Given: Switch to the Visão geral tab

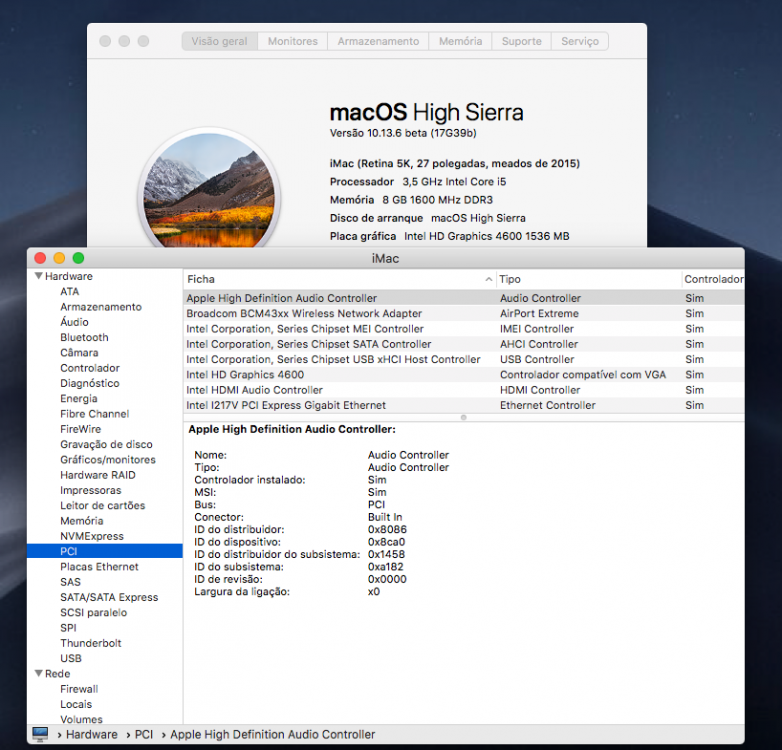Looking at the screenshot, I should pos(219,41).
